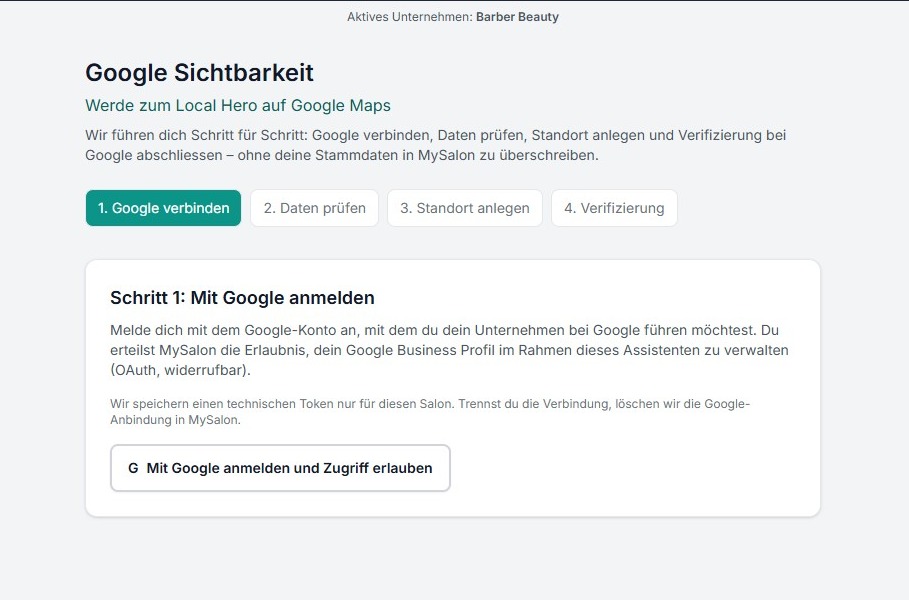The width and height of the screenshot is (909, 600).
Task: Click the 'Wir führen dich Schritt für Schritt' intro text
Action: coord(435,145)
